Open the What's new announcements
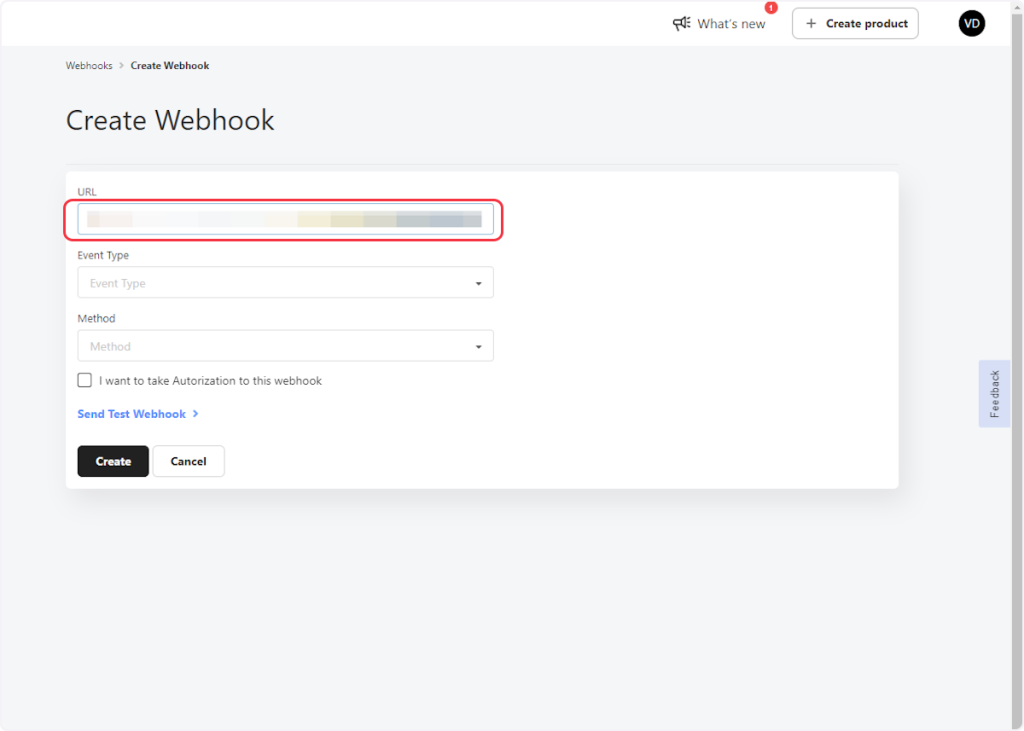Viewport: 1024px width, 731px height. click(731, 24)
